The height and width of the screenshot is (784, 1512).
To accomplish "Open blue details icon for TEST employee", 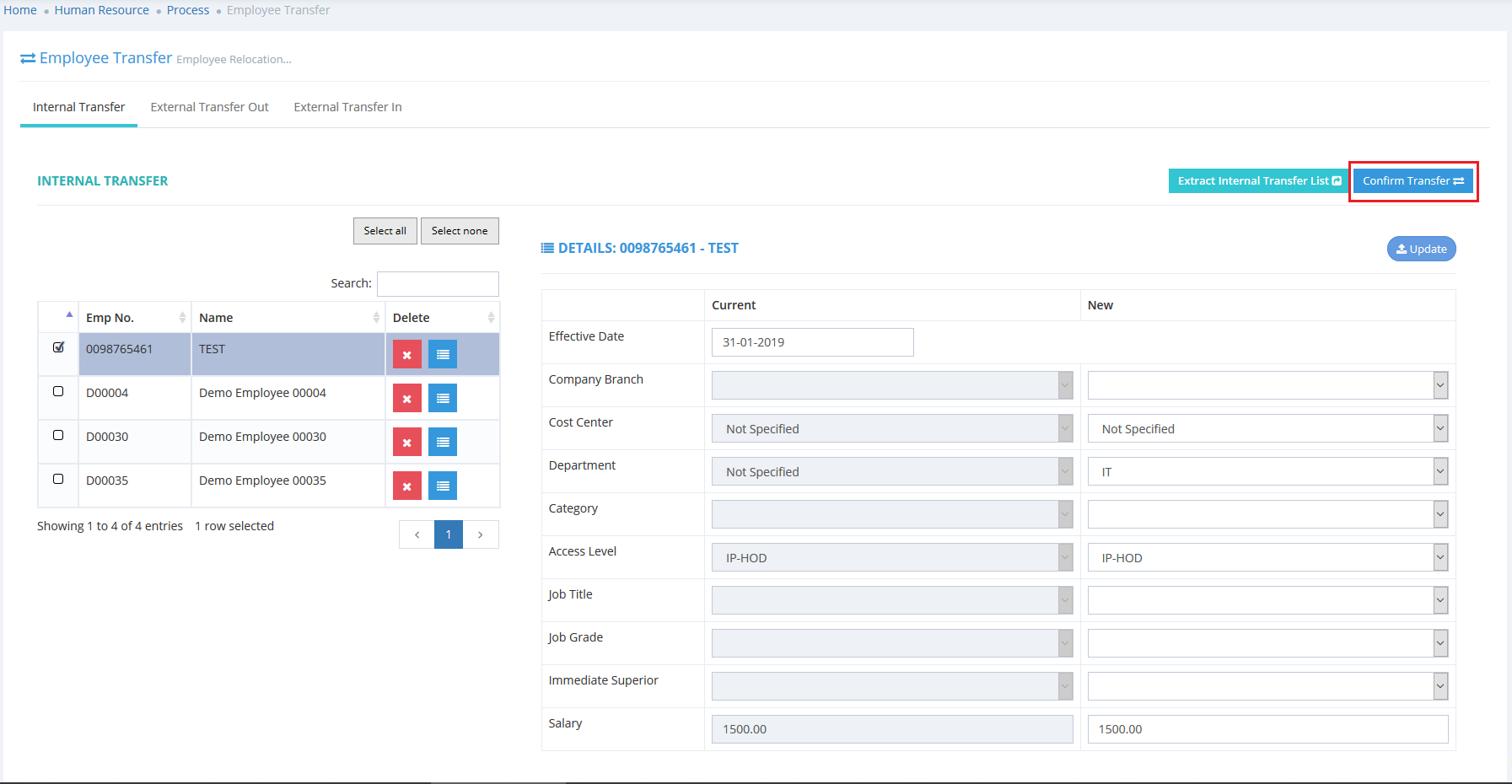I will click(x=443, y=355).
